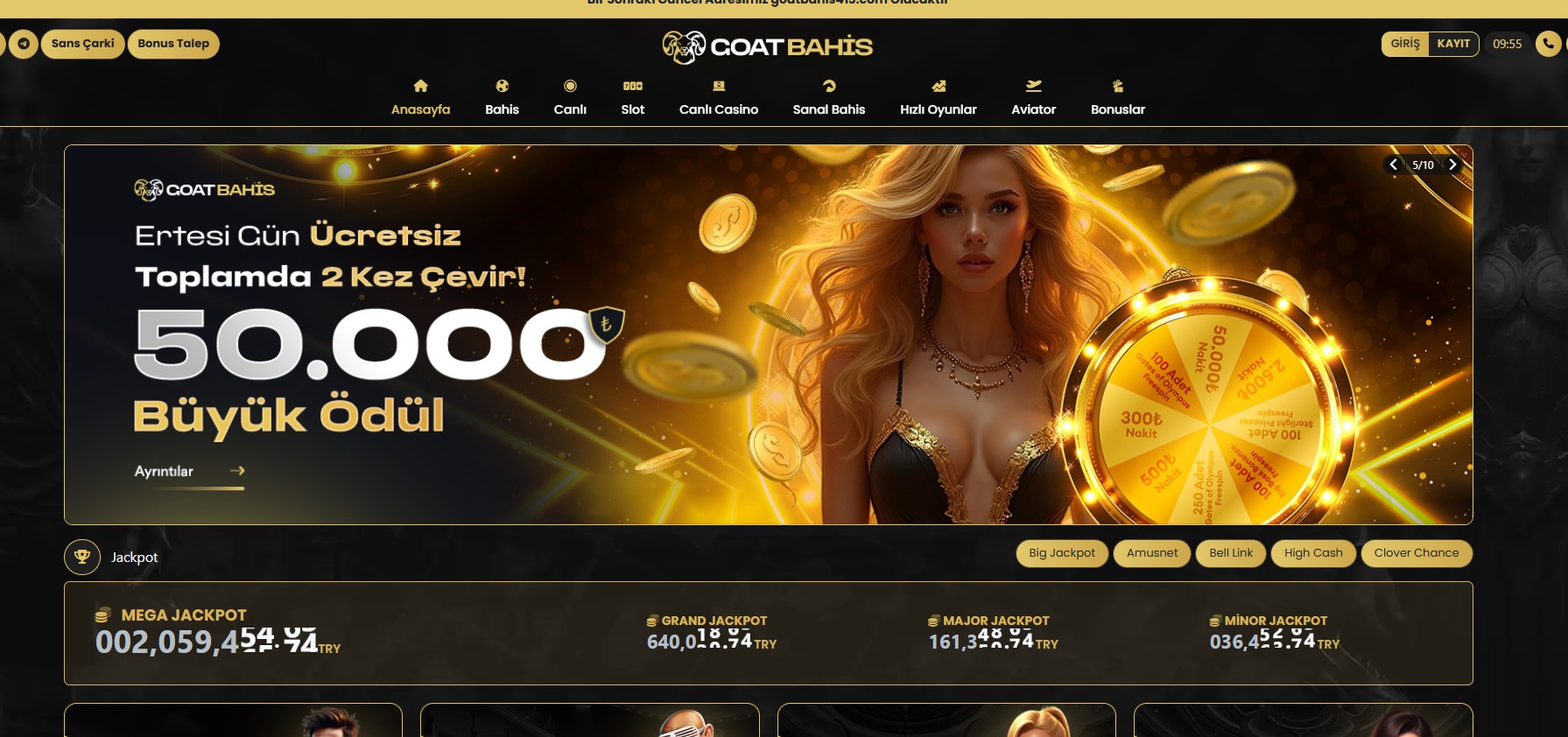Select the Big Jackpot filter

pos(1062,553)
